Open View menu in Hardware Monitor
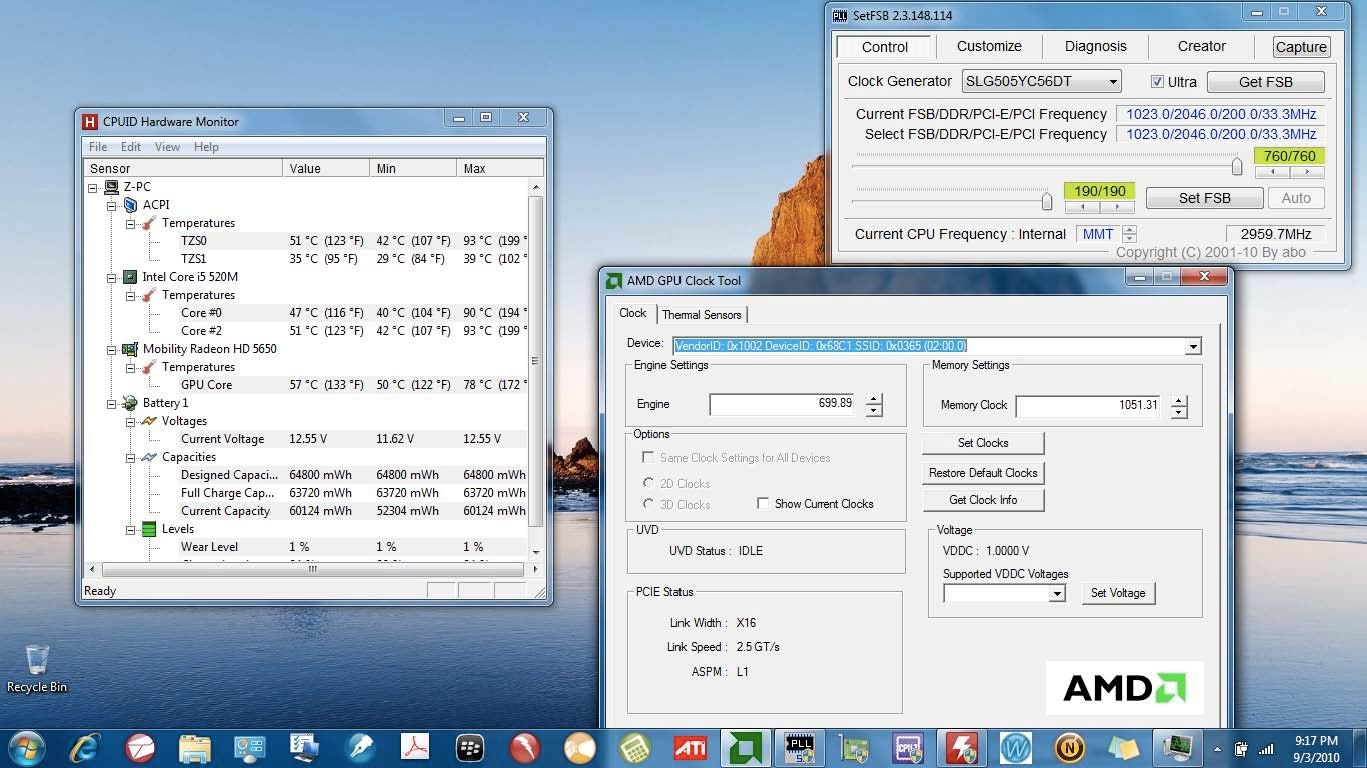 click(x=167, y=147)
